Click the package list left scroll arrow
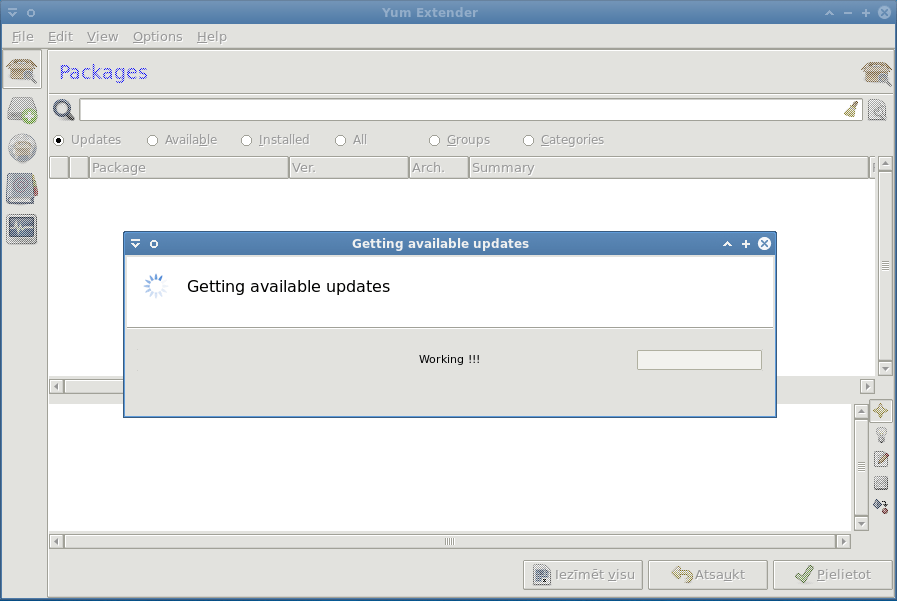The width and height of the screenshot is (897, 601). [56, 387]
